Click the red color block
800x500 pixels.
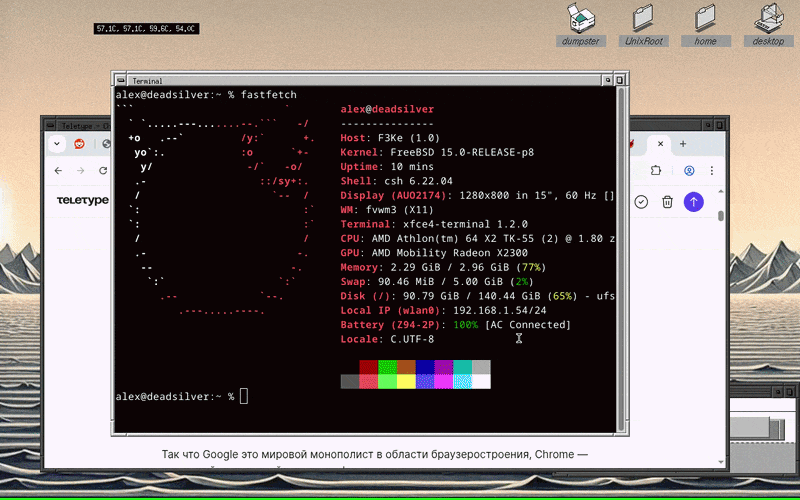[x=368, y=367]
